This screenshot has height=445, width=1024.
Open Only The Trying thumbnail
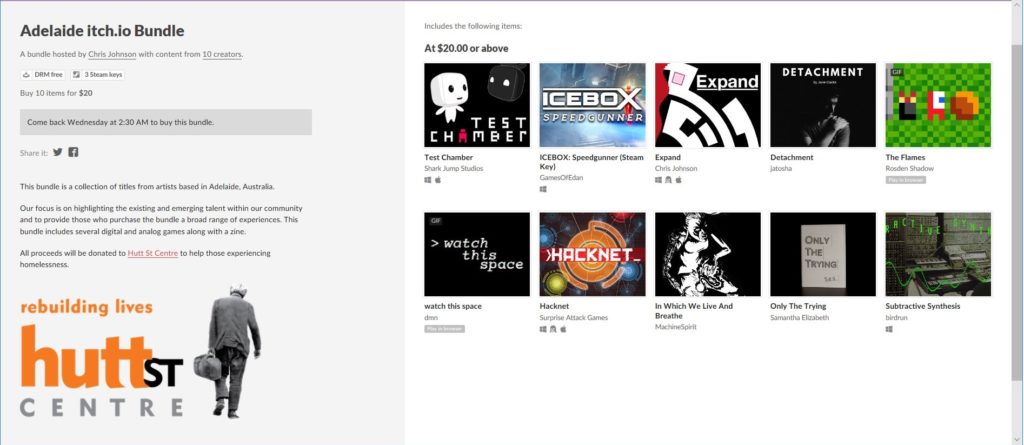coord(823,254)
